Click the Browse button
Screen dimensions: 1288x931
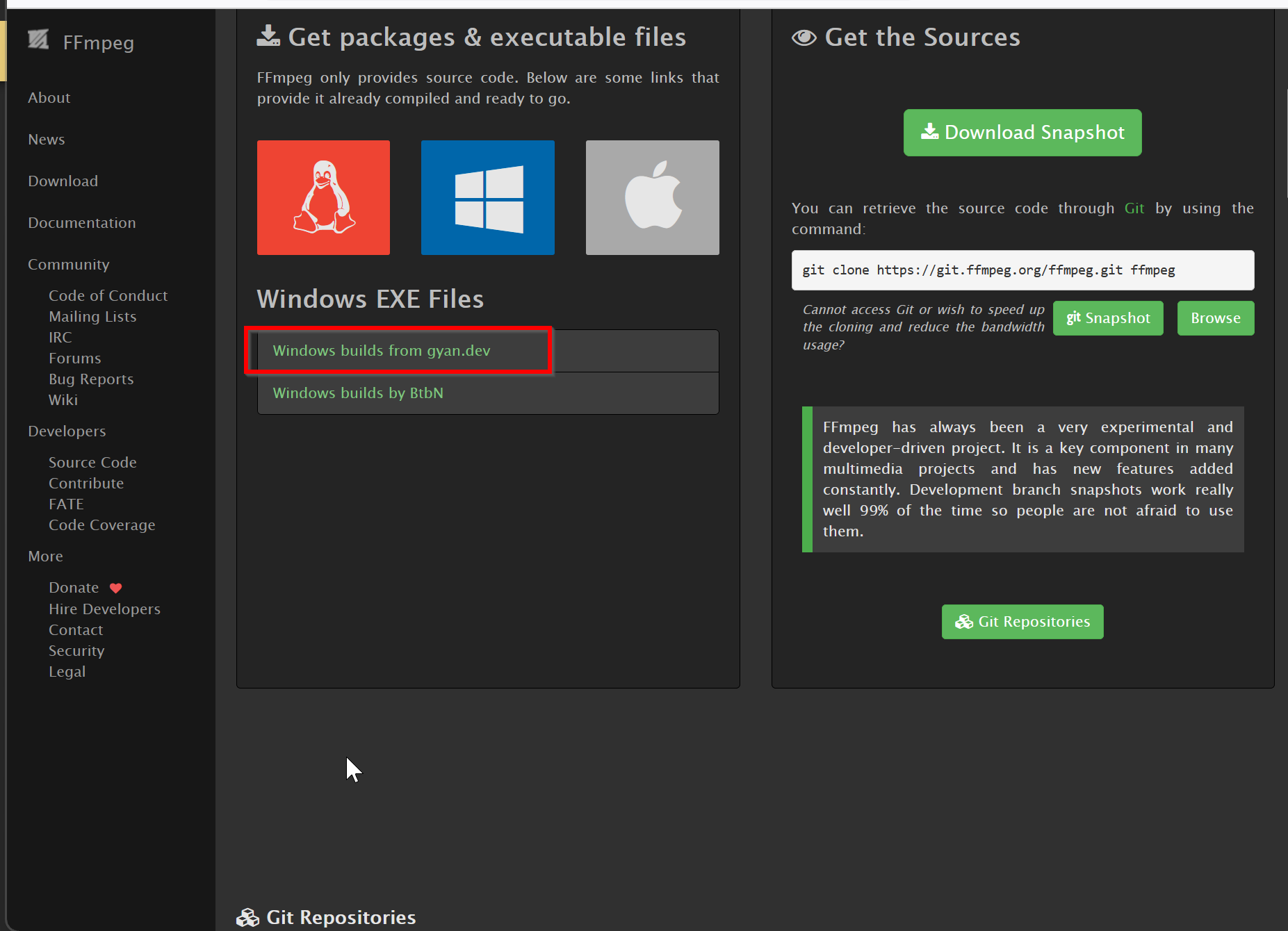(x=1216, y=318)
